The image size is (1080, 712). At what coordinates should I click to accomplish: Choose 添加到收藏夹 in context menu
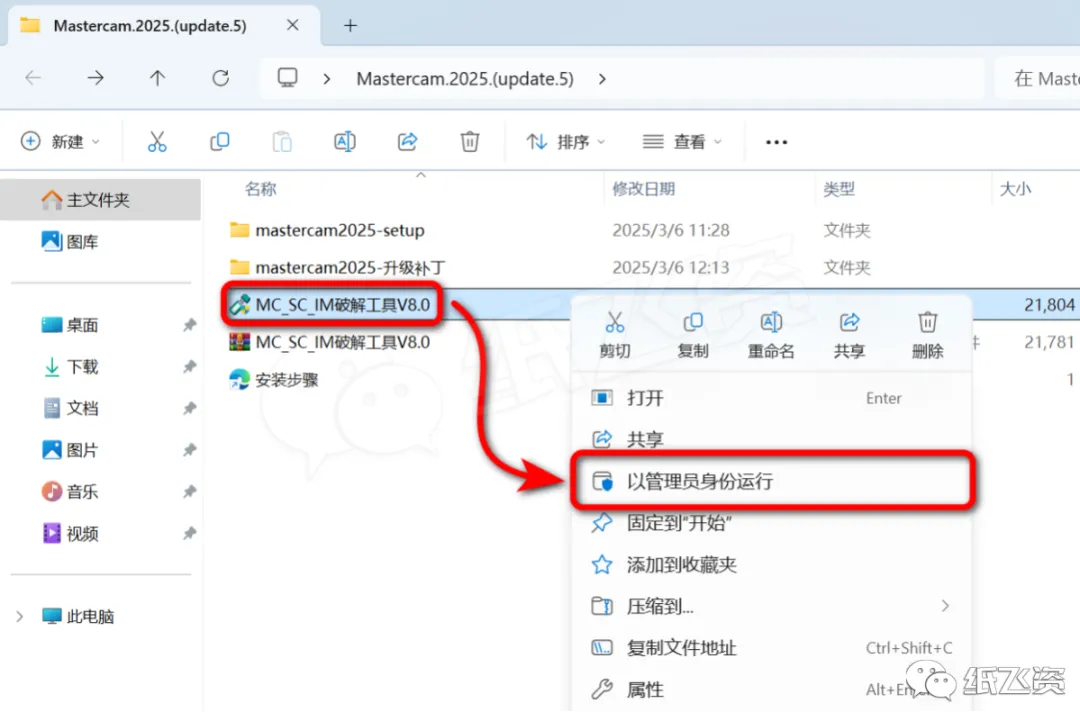[x=771, y=565]
